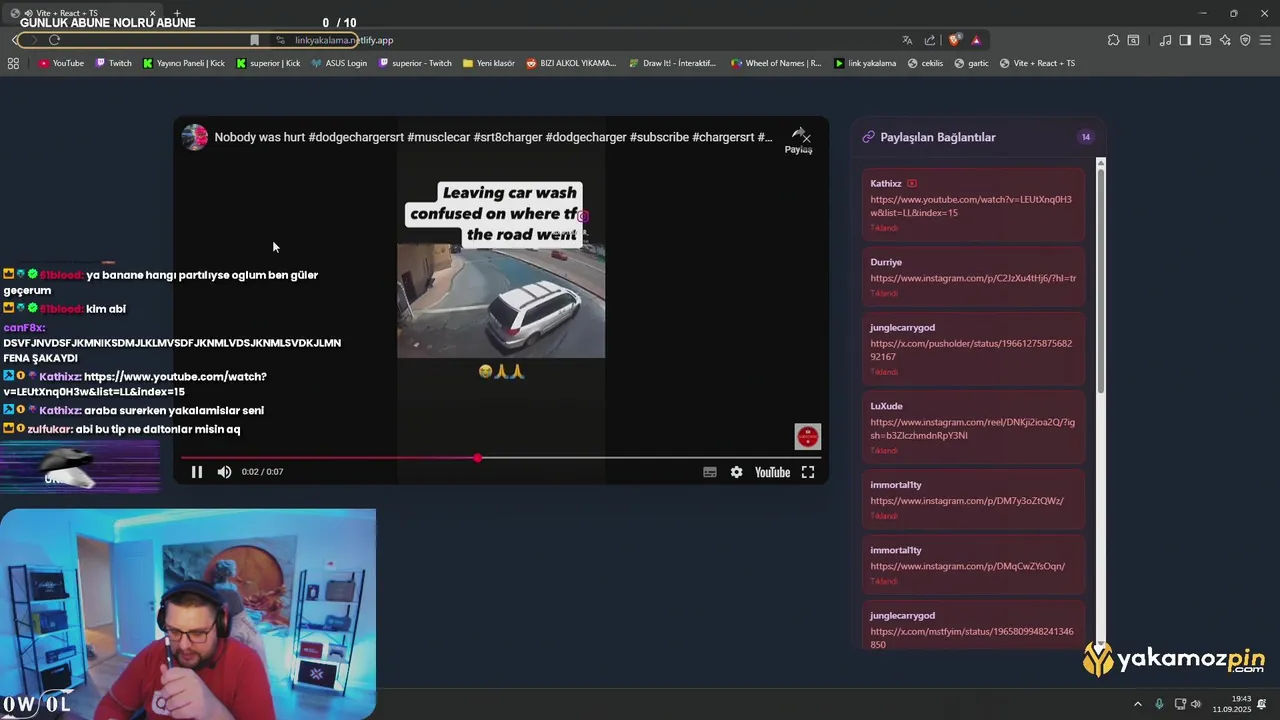Open the Leo AI sparkle icon

(1225, 40)
